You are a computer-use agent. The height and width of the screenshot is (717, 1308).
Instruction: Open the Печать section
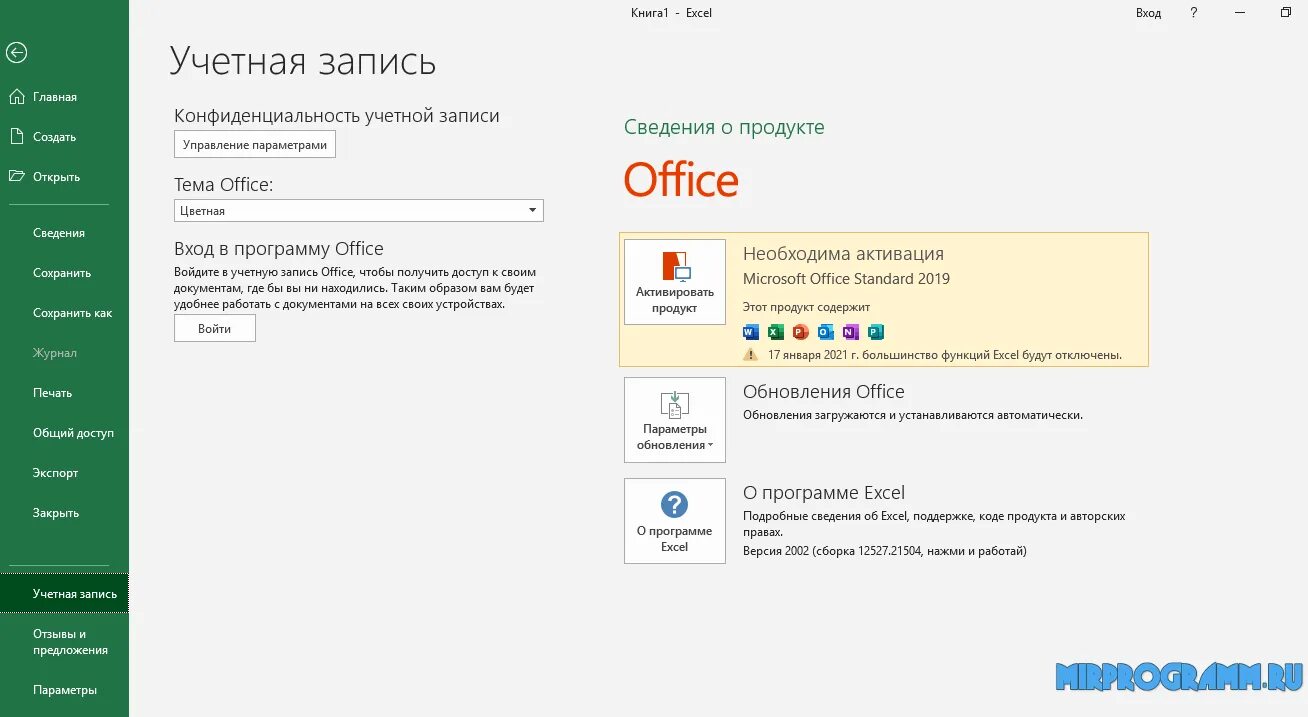click(53, 393)
